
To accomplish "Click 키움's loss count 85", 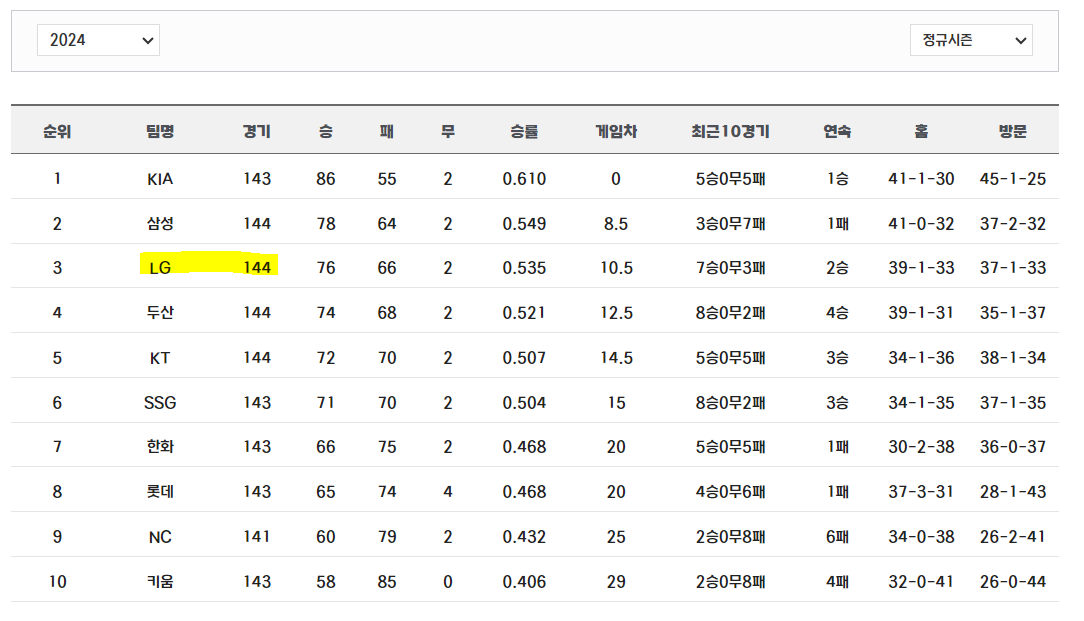I will coord(386,582).
